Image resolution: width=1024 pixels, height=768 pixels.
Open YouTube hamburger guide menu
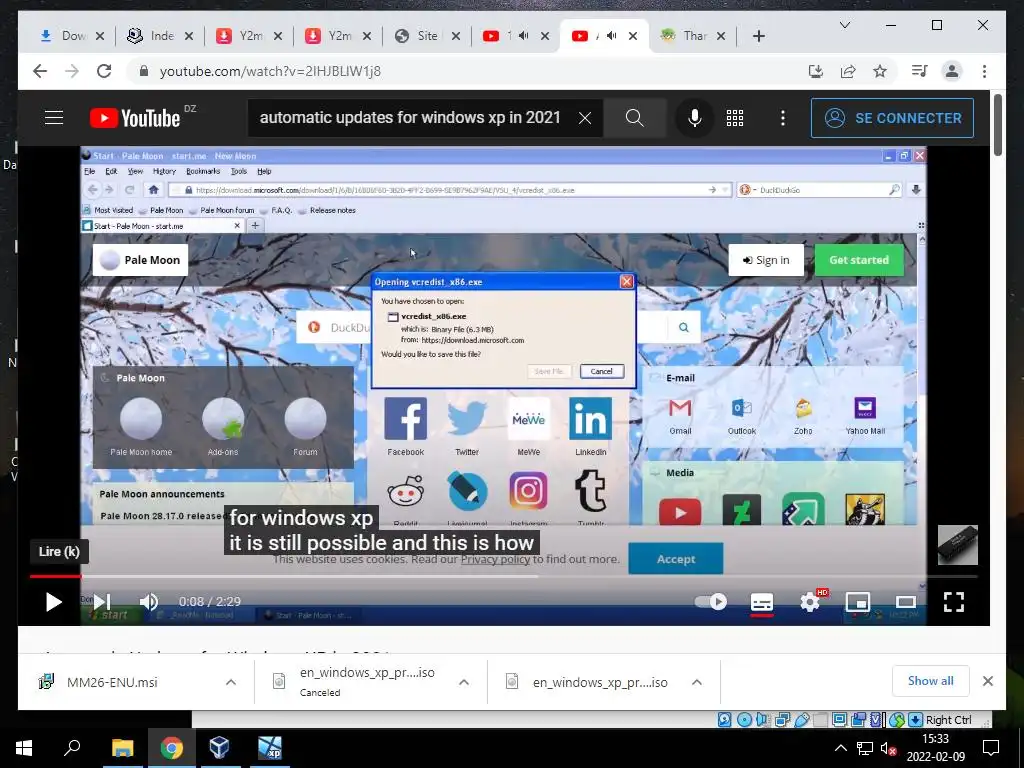(54, 118)
